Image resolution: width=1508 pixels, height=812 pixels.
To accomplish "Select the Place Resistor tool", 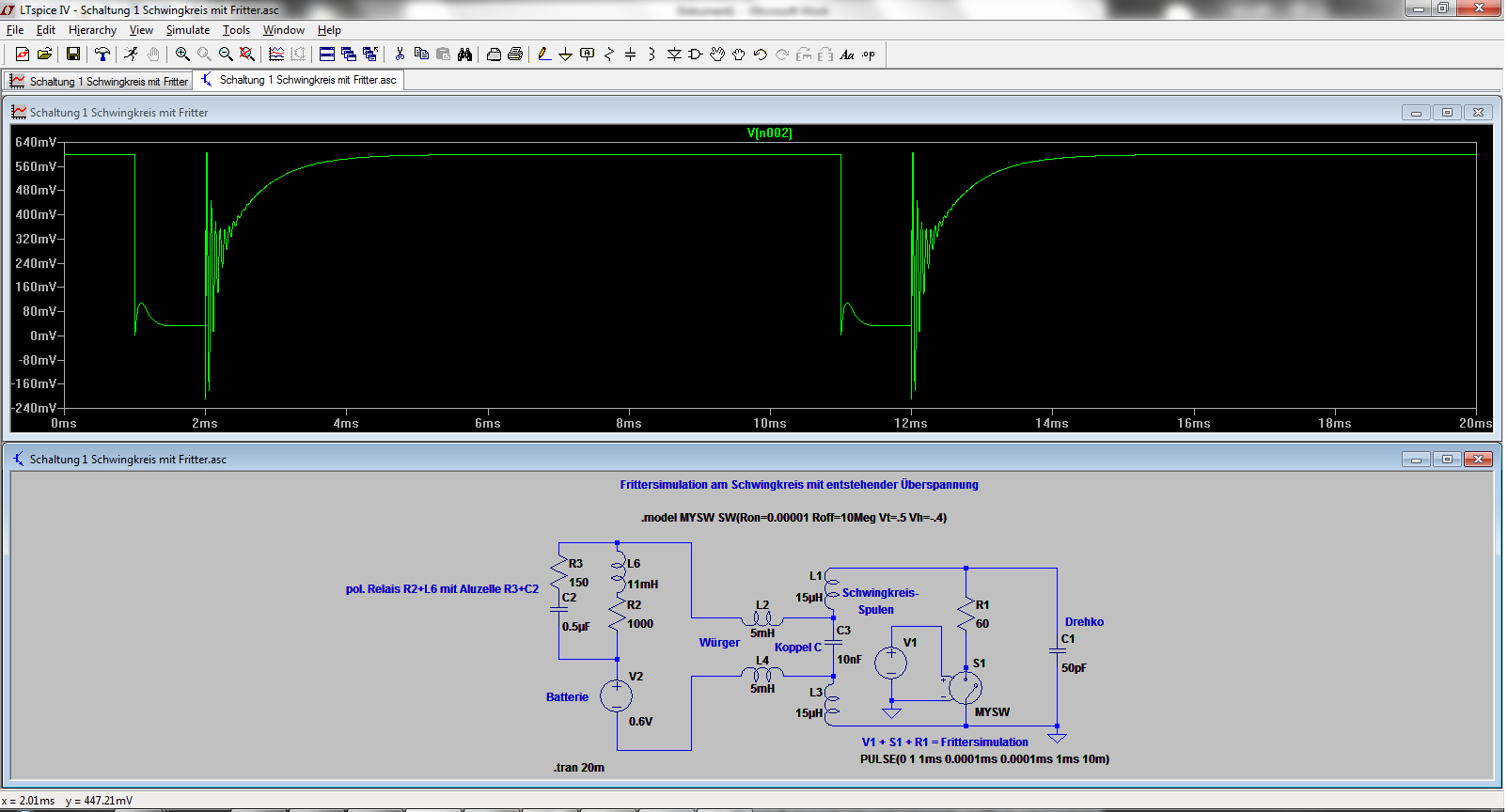I will [609, 55].
